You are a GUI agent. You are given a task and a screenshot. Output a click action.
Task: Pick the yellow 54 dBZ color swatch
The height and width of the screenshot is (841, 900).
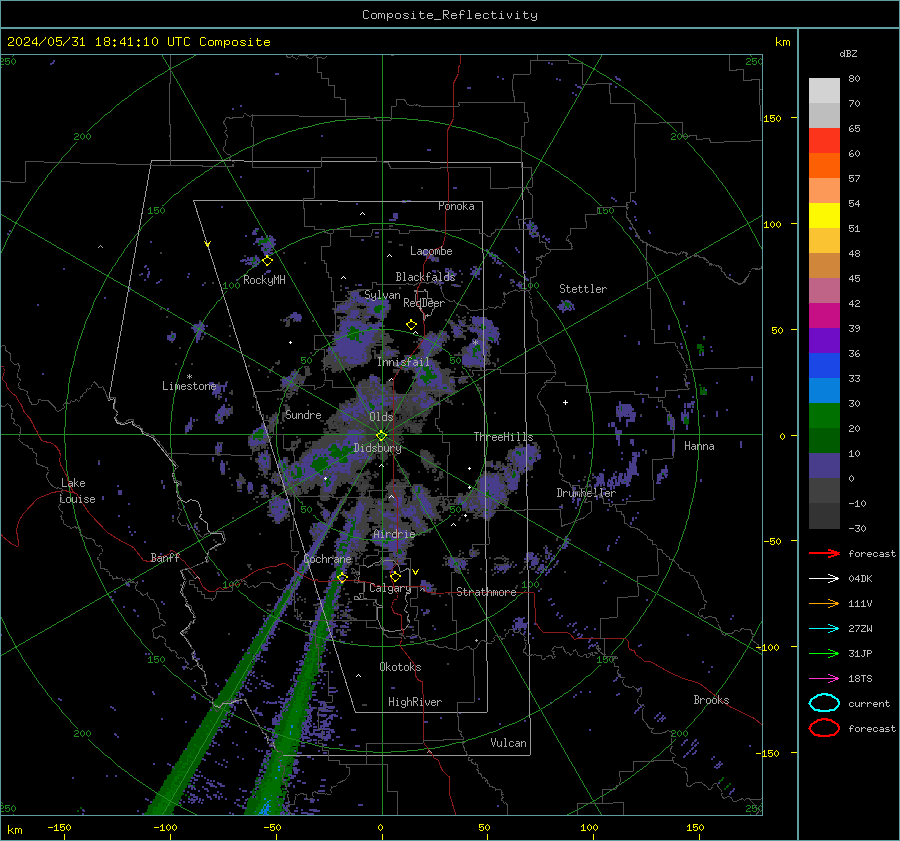pyautogui.click(x=824, y=215)
